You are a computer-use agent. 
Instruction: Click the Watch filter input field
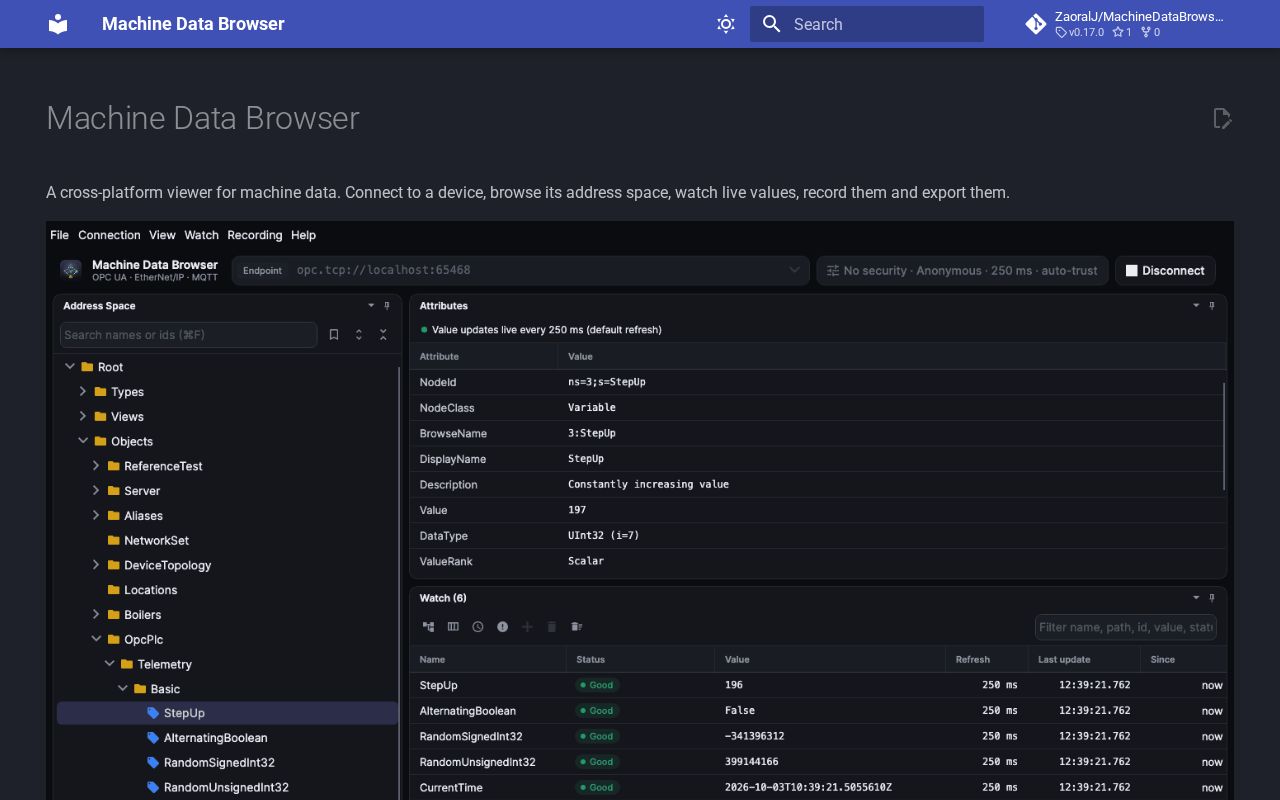(x=1126, y=627)
